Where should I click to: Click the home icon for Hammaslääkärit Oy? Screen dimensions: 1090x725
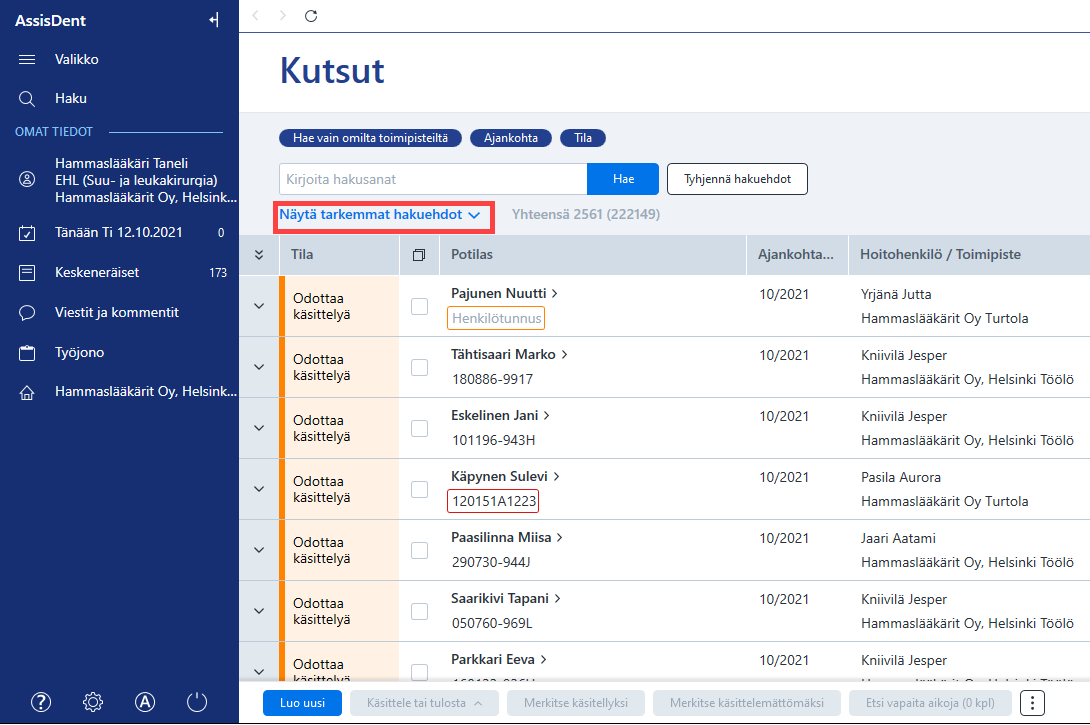pyautogui.click(x=26, y=393)
